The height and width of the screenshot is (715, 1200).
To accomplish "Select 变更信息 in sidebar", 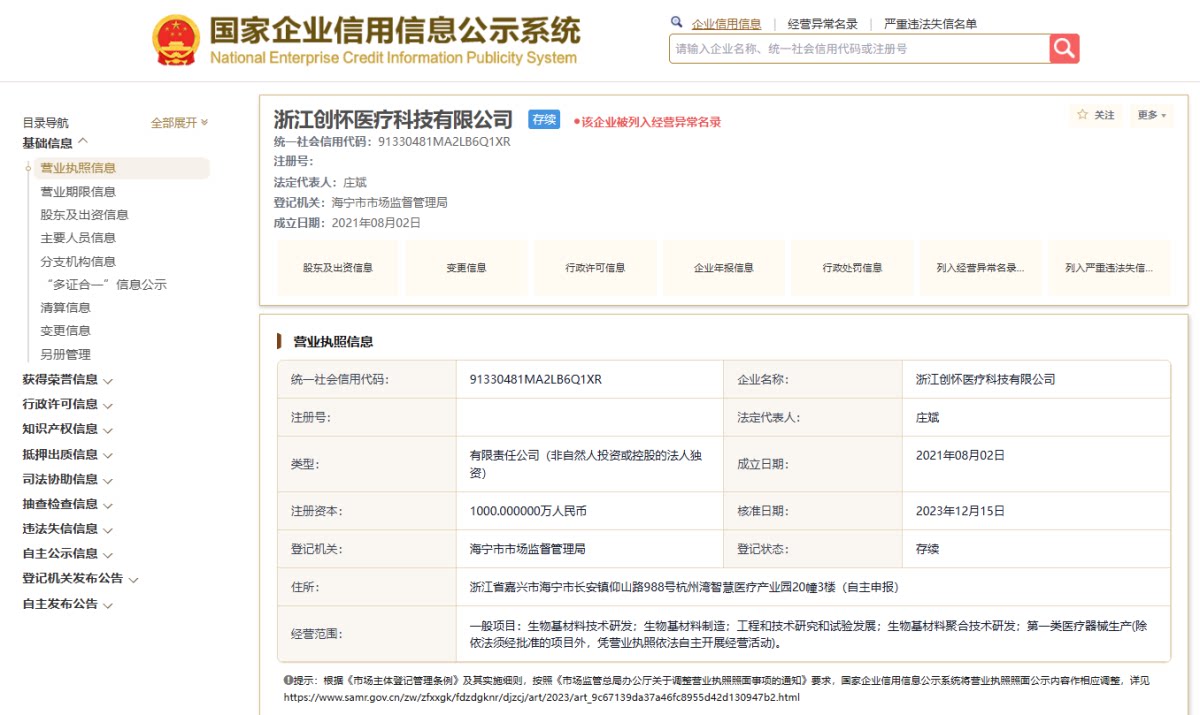I will coord(65,331).
